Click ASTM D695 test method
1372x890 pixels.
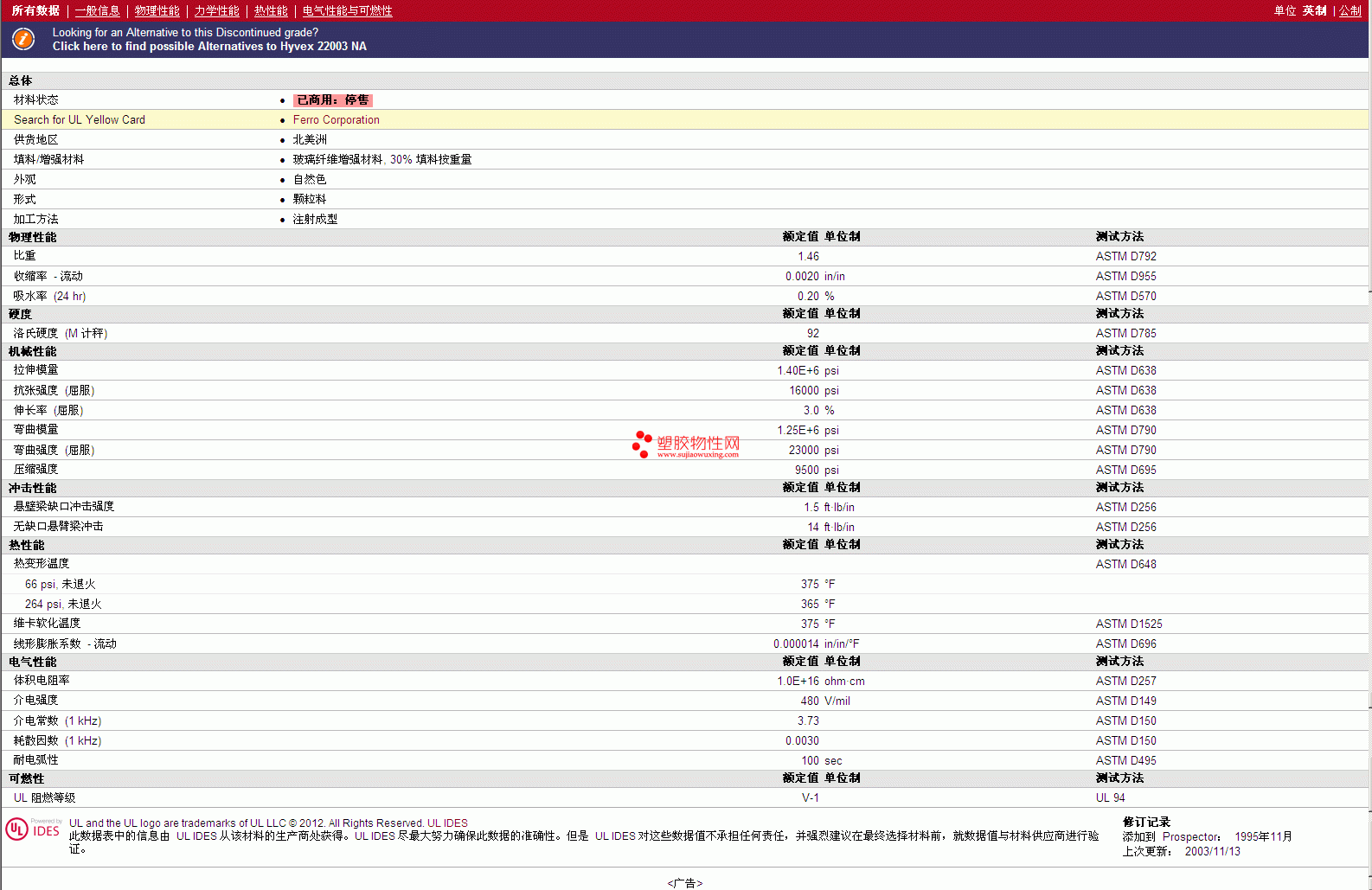tap(1125, 471)
